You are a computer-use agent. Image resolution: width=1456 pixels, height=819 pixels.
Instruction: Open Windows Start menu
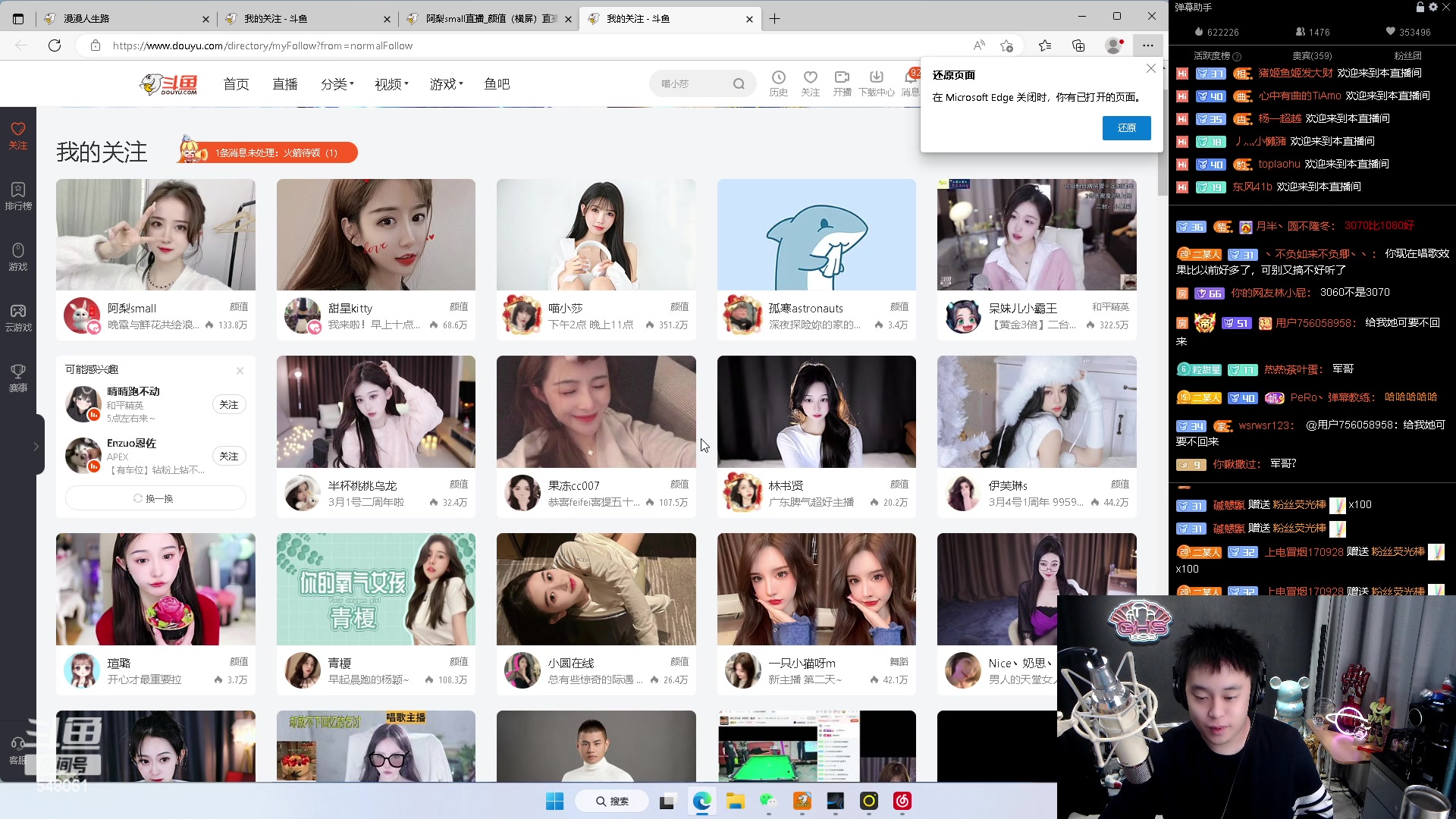pyautogui.click(x=555, y=801)
